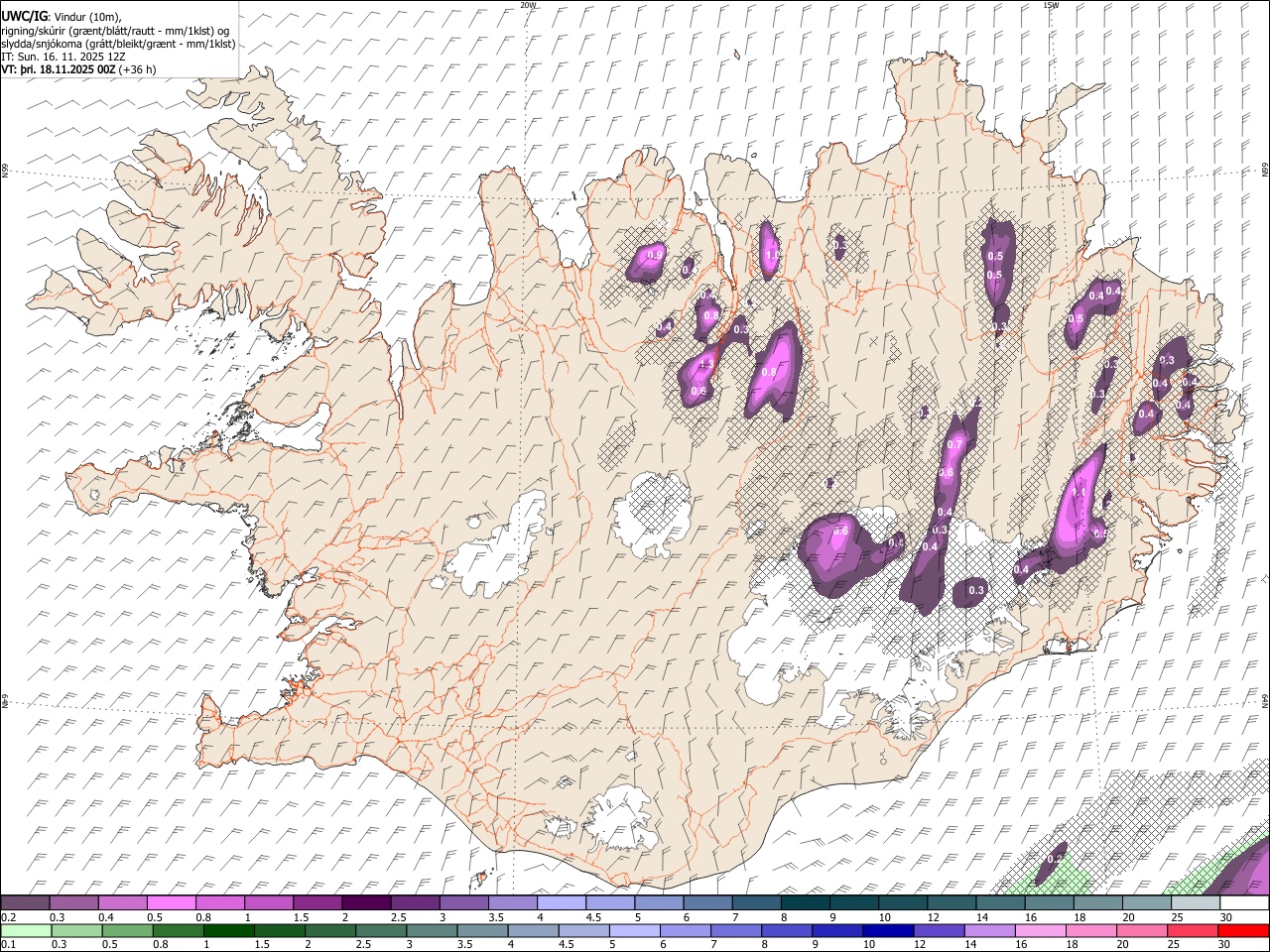
Task: Click the deep blue 10 swatch in lower legend
Action: point(887,930)
